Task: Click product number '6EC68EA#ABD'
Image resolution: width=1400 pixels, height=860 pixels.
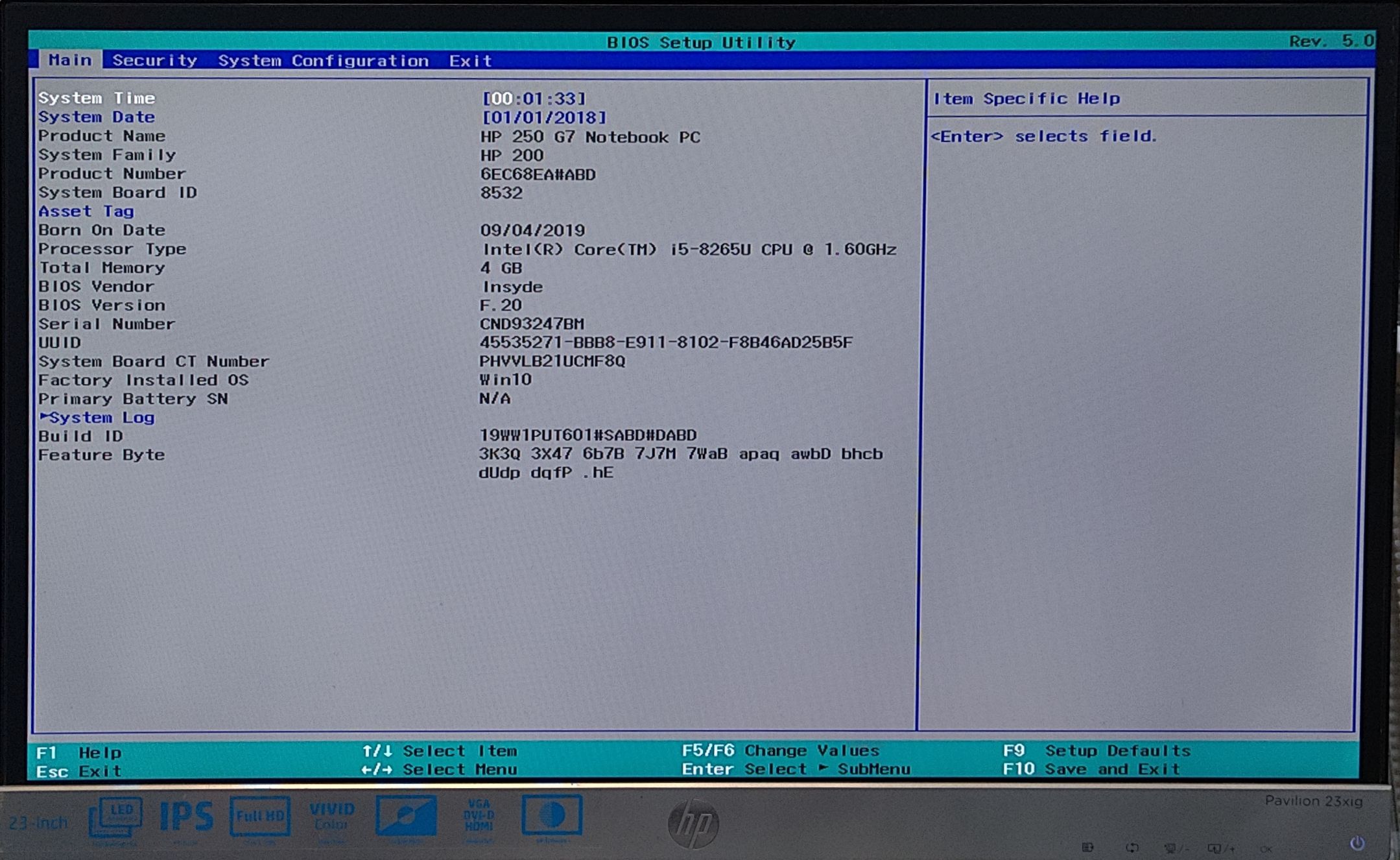Action: click(538, 174)
